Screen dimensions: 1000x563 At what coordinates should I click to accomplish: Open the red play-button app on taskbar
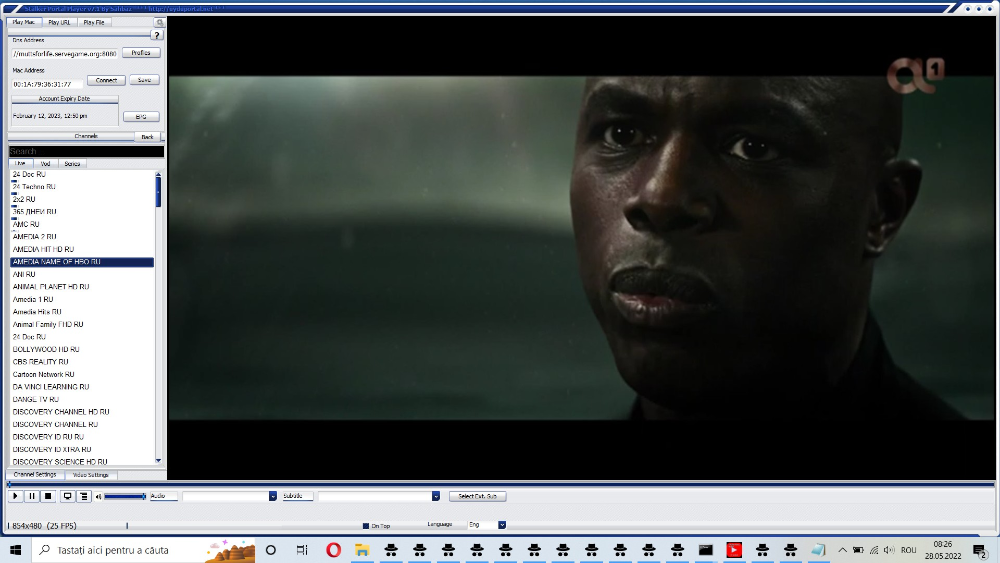point(734,550)
